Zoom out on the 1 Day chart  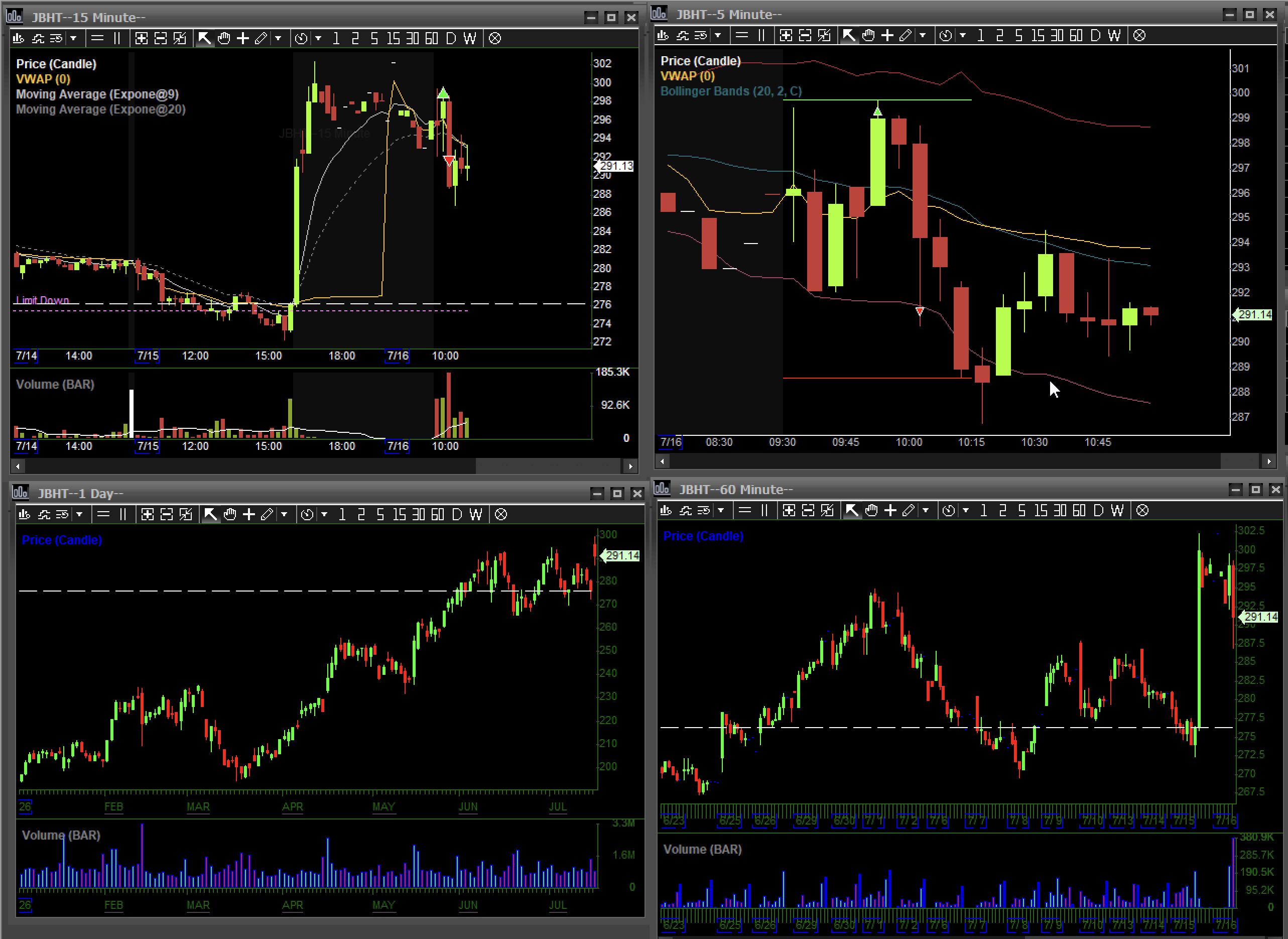(x=167, y=514)
